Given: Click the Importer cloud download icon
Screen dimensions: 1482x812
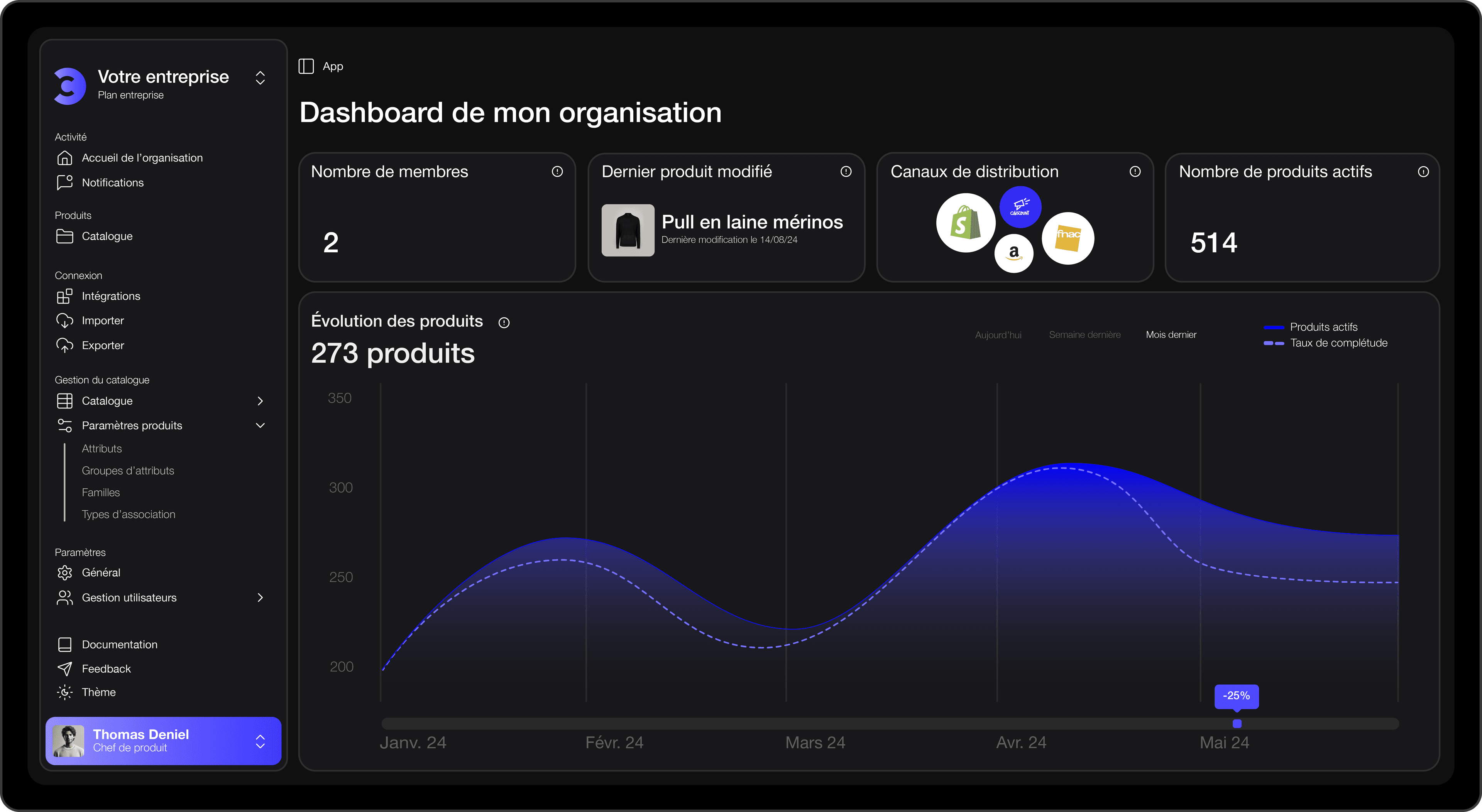Looking at the screenshot, I should [x=64, y=321].
